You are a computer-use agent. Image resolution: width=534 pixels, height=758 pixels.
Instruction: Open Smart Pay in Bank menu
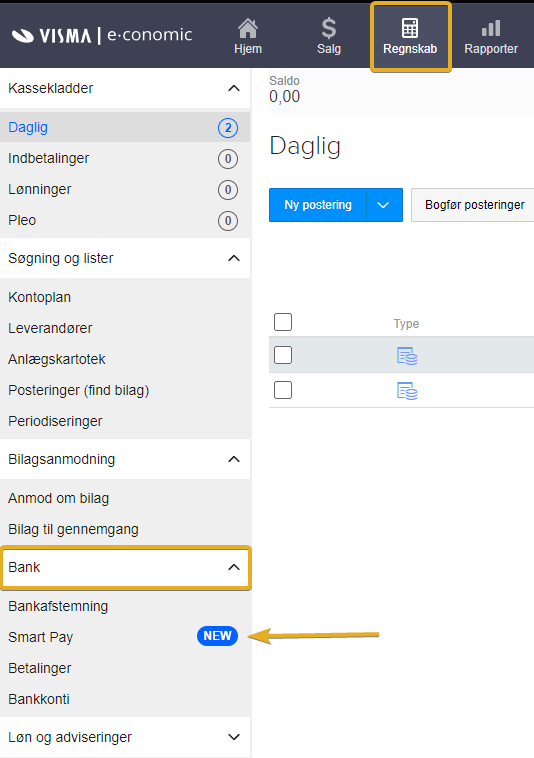click(x=41, y=637)
